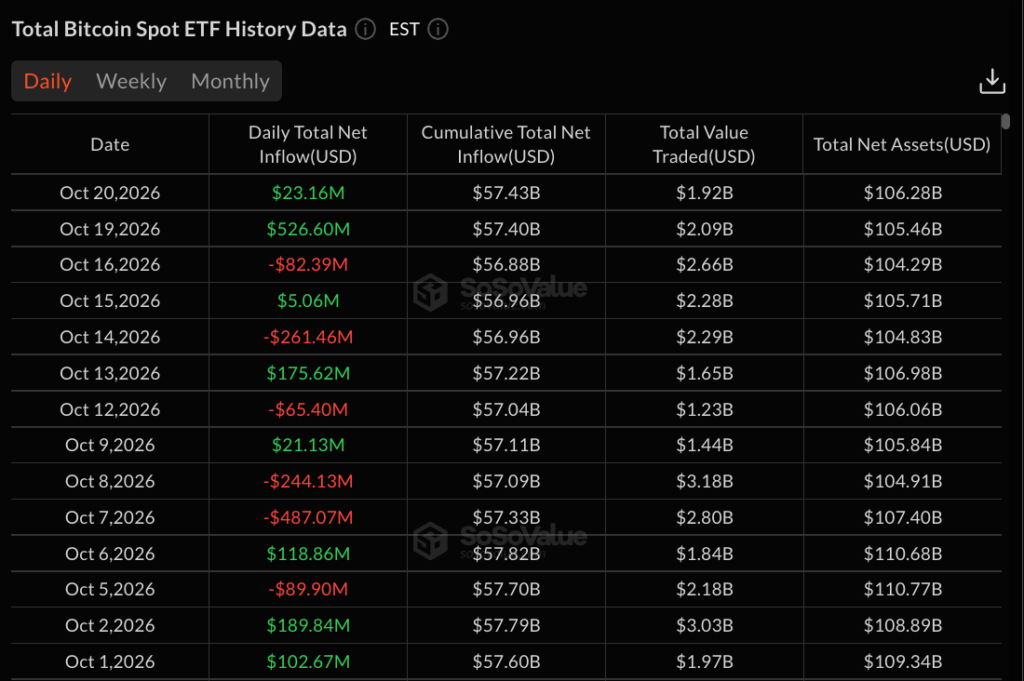
Task: Click the $57.60B cumulative inflow cell
Action: [x=506, y=661]
